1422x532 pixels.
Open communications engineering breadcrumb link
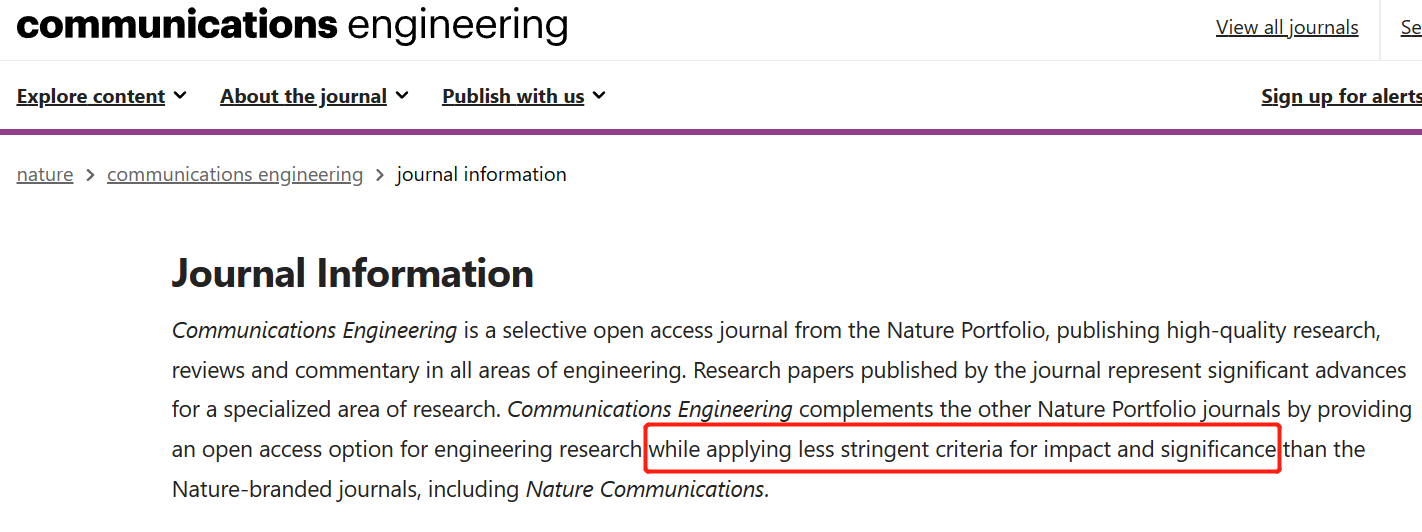pyautogui.click(x=235, y=175)
